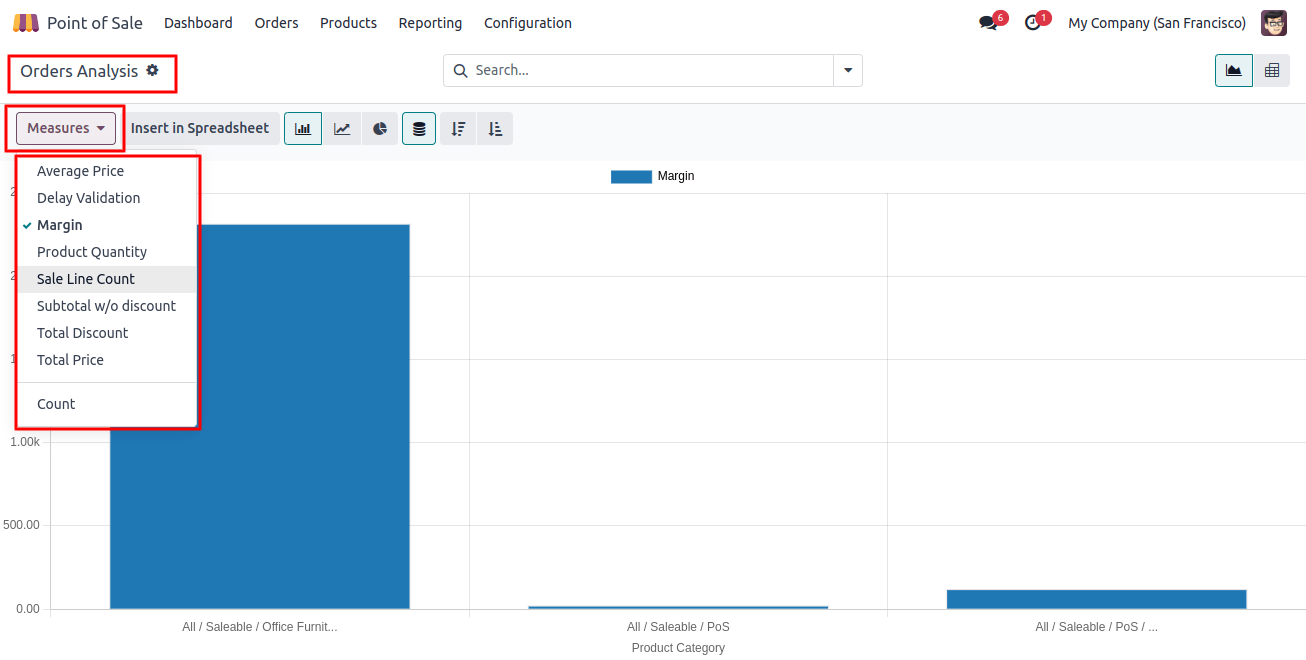Open the activities clock icon with badge 1
The image size is (1306, 660).
(x=1033, y=23)
